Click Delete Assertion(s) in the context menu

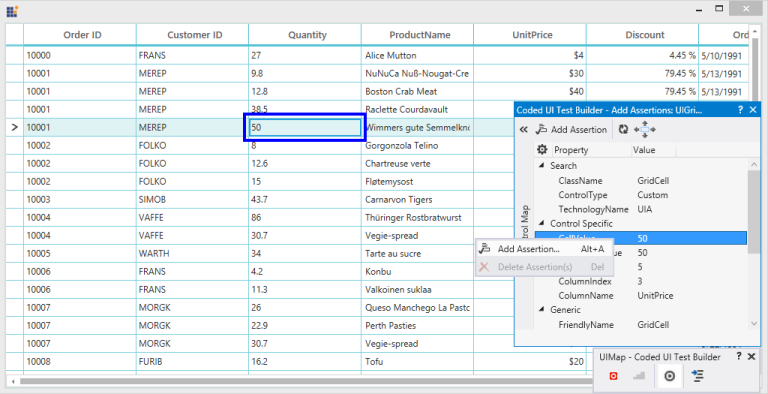pos(544,267)
